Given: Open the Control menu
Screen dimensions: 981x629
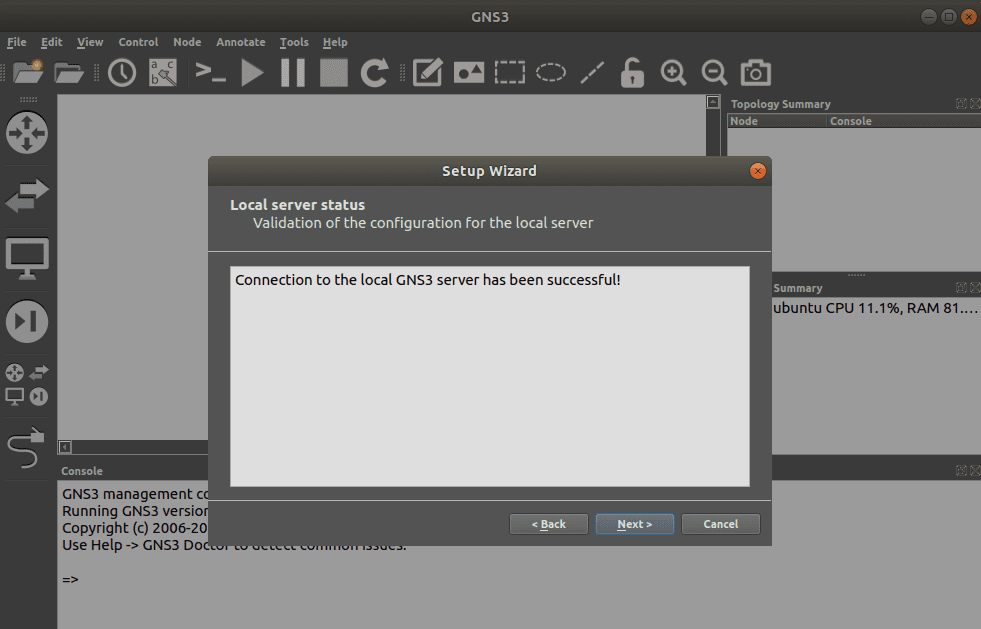Looking at the screenshot, I should tap(138, 42).
